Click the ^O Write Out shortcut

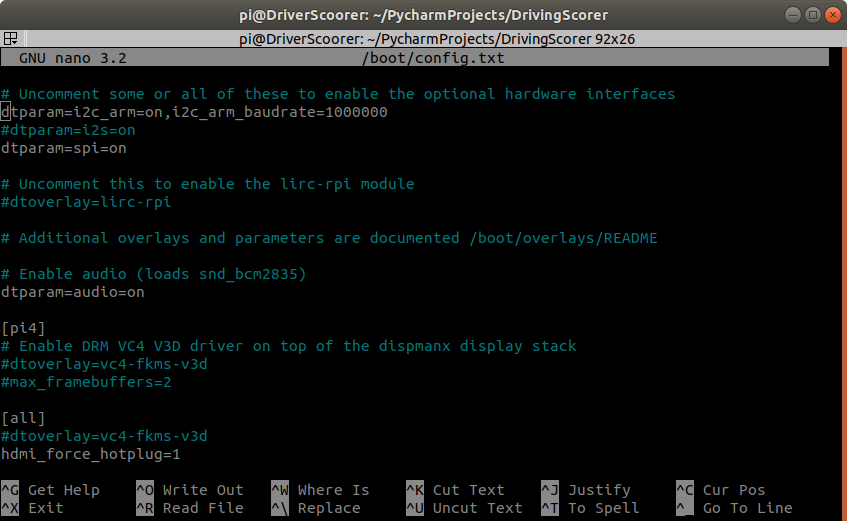coord(190,490)
